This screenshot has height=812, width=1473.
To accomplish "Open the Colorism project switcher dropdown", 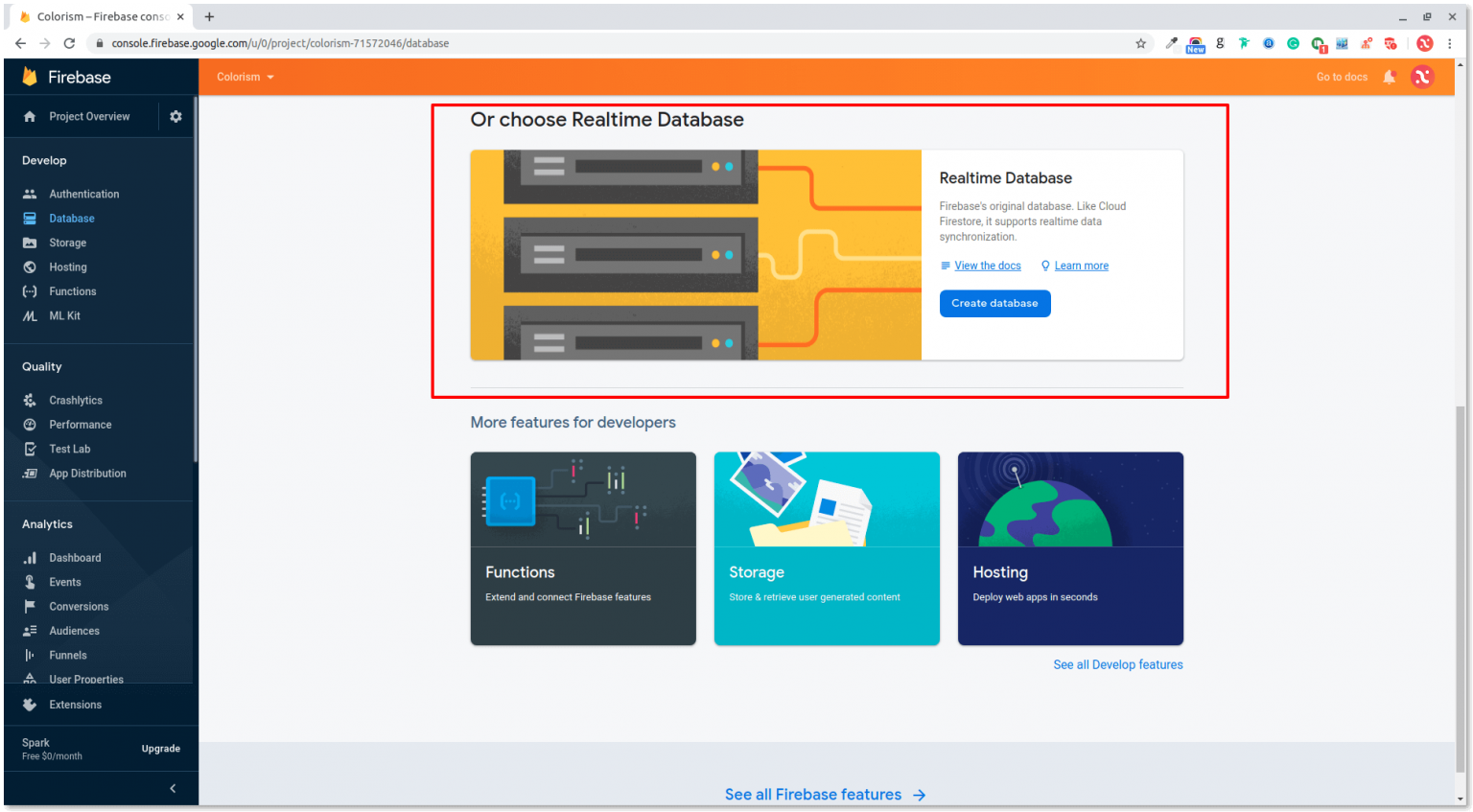I will click(245, 77).
